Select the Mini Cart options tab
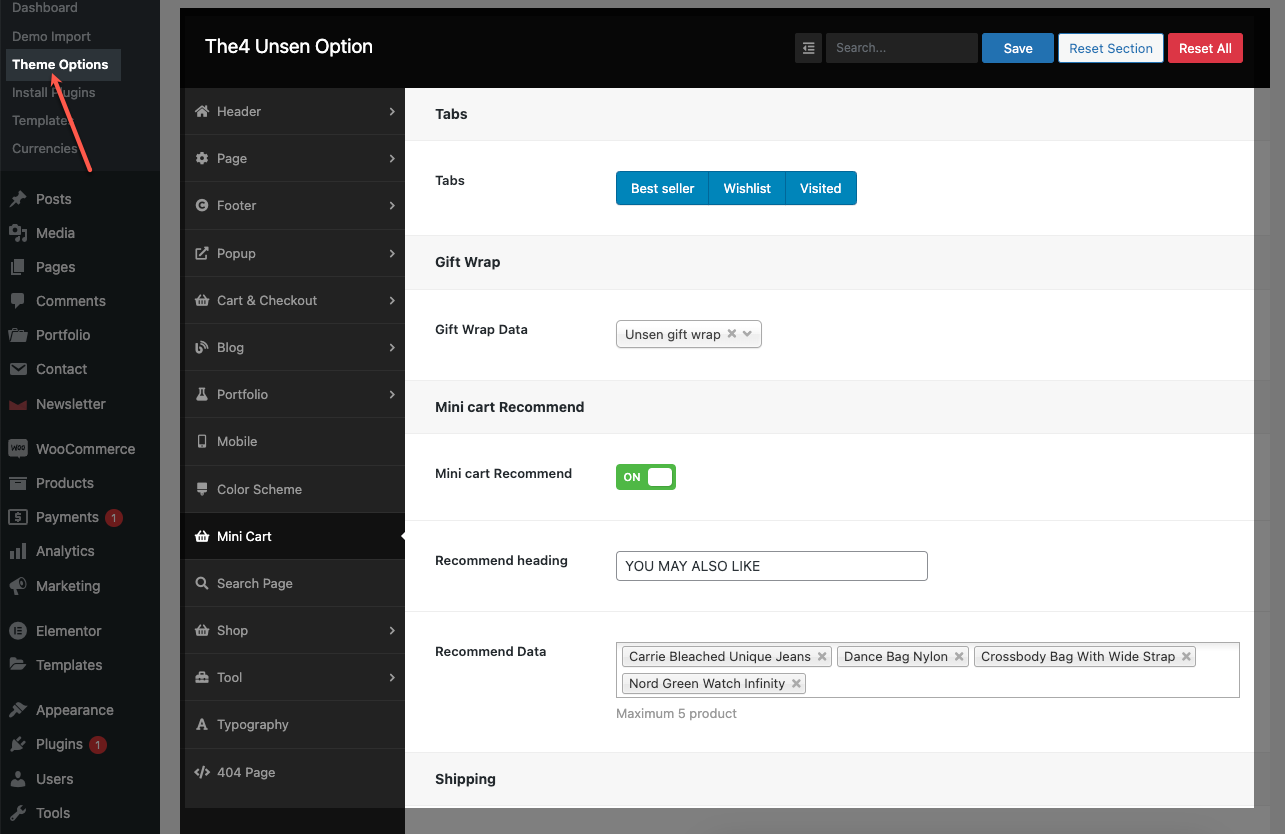Image resolution: width=1285 pixels, height=834 pixels. [x=295, y=536]
